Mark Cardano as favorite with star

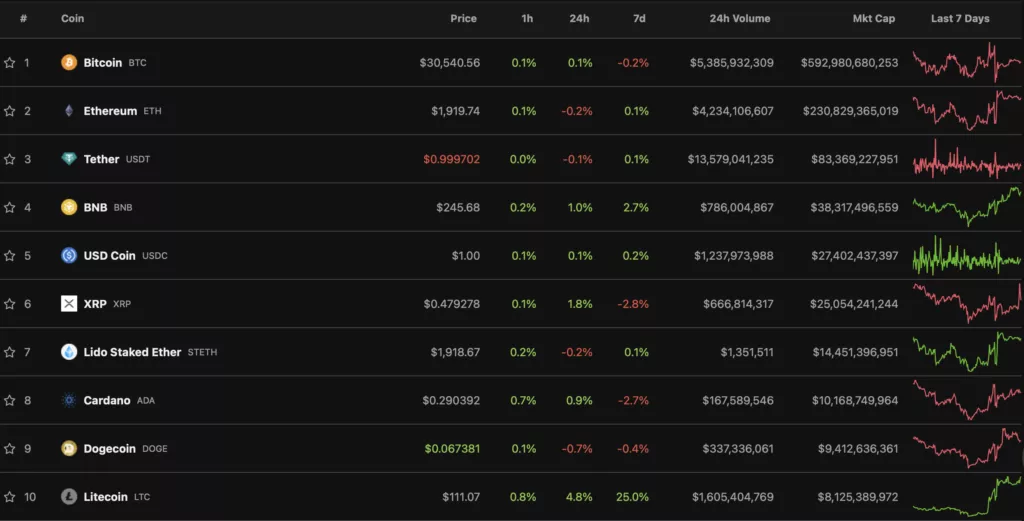click(10, 400)
